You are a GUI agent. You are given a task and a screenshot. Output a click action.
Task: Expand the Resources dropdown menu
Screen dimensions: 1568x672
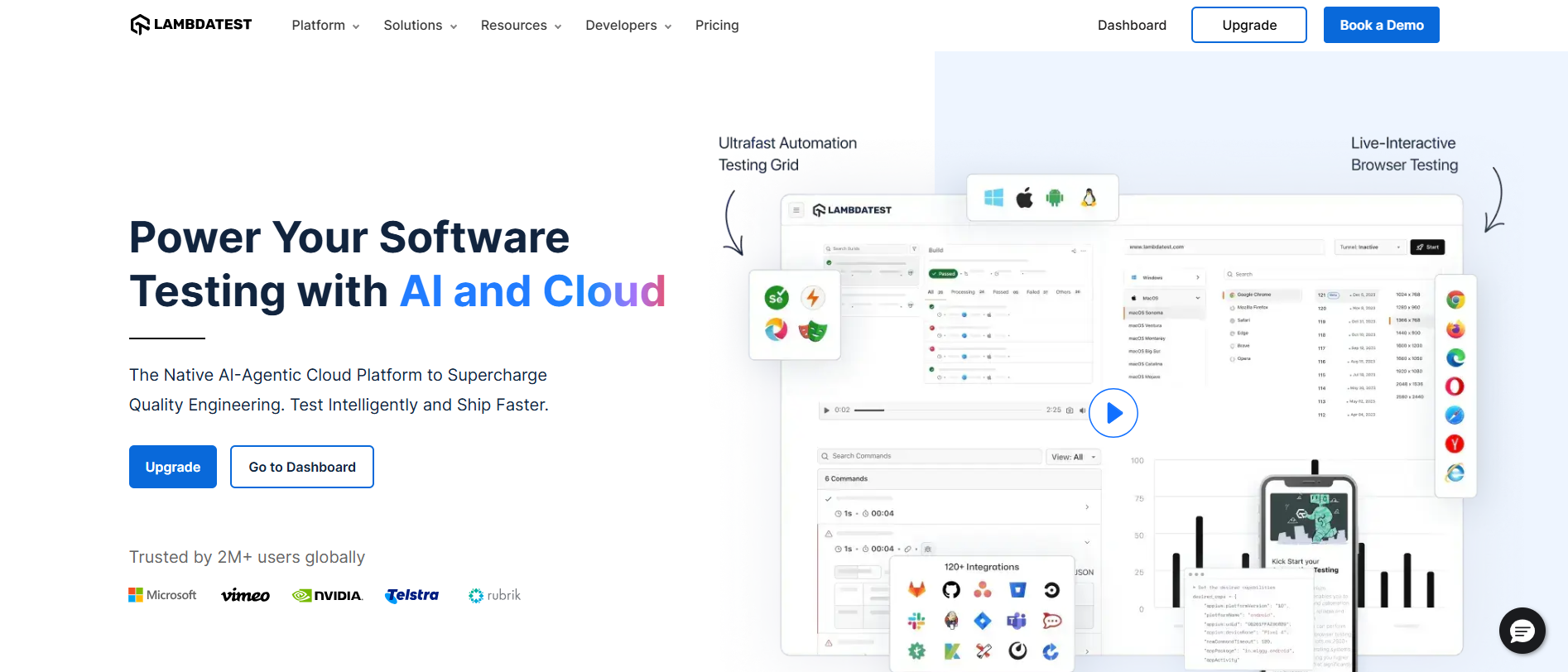pyautogui.click(x=521, y=26)
